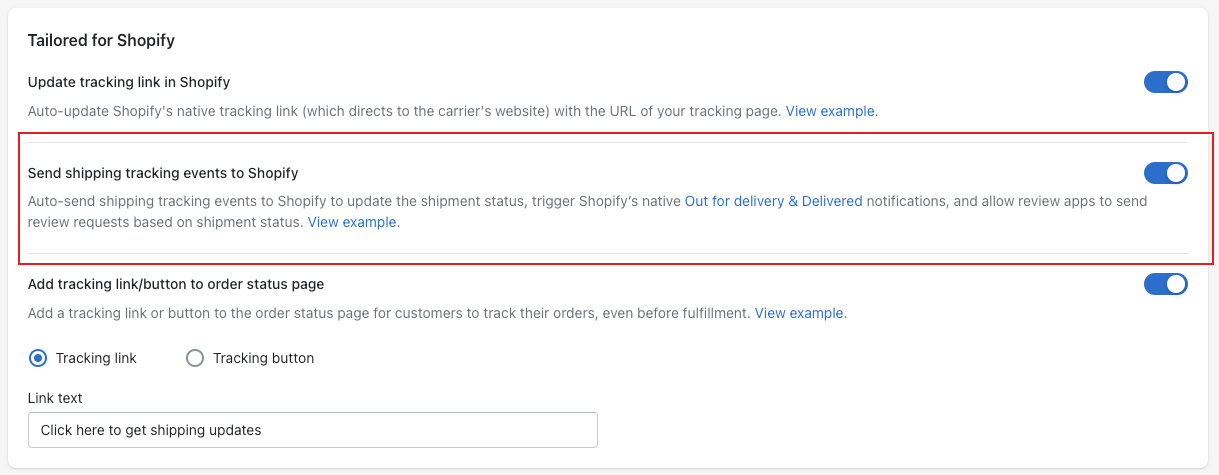
Task: Click 'Add tracking link/button to order status page' title
Action: 176,284
